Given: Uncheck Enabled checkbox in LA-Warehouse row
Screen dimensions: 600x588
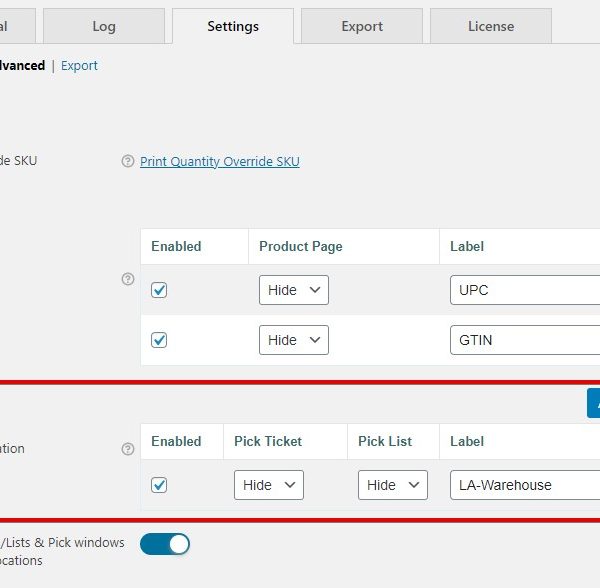Looking at the screenshot, I should pos(159,485).
